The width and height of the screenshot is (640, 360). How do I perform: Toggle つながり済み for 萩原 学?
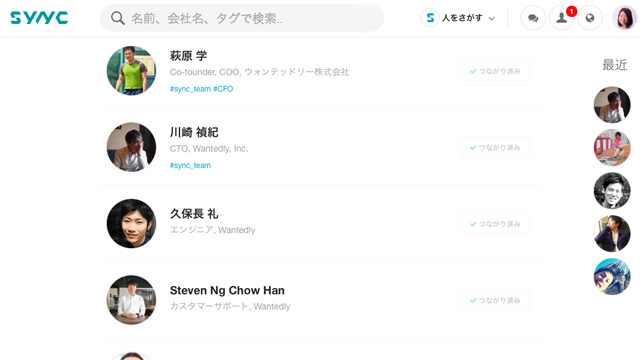[495, 71]
